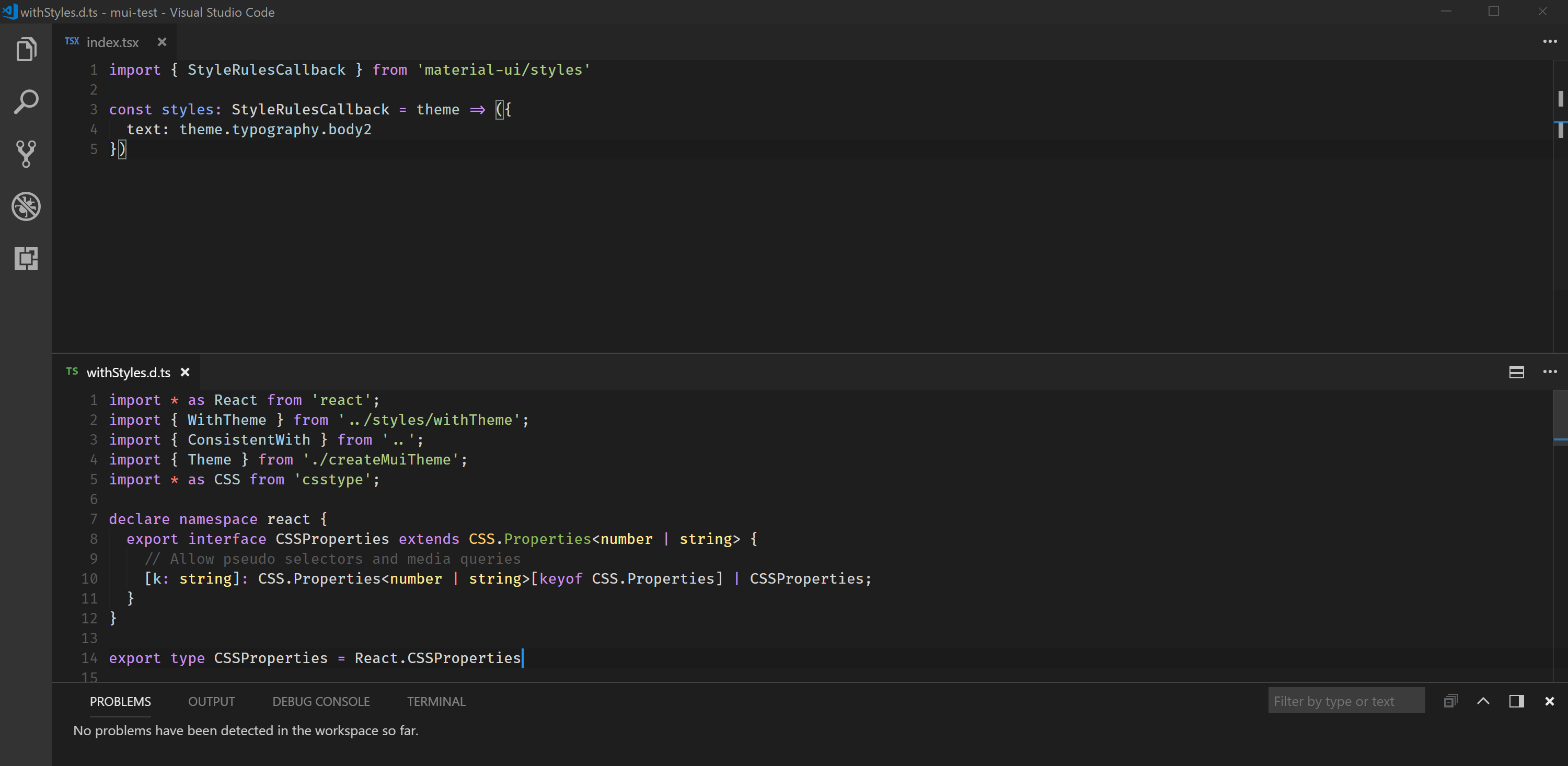The height and width of the screenshot is (766, 1568).
Task: Toggle the panel position to the right
Action: [x=1516, y=701]
